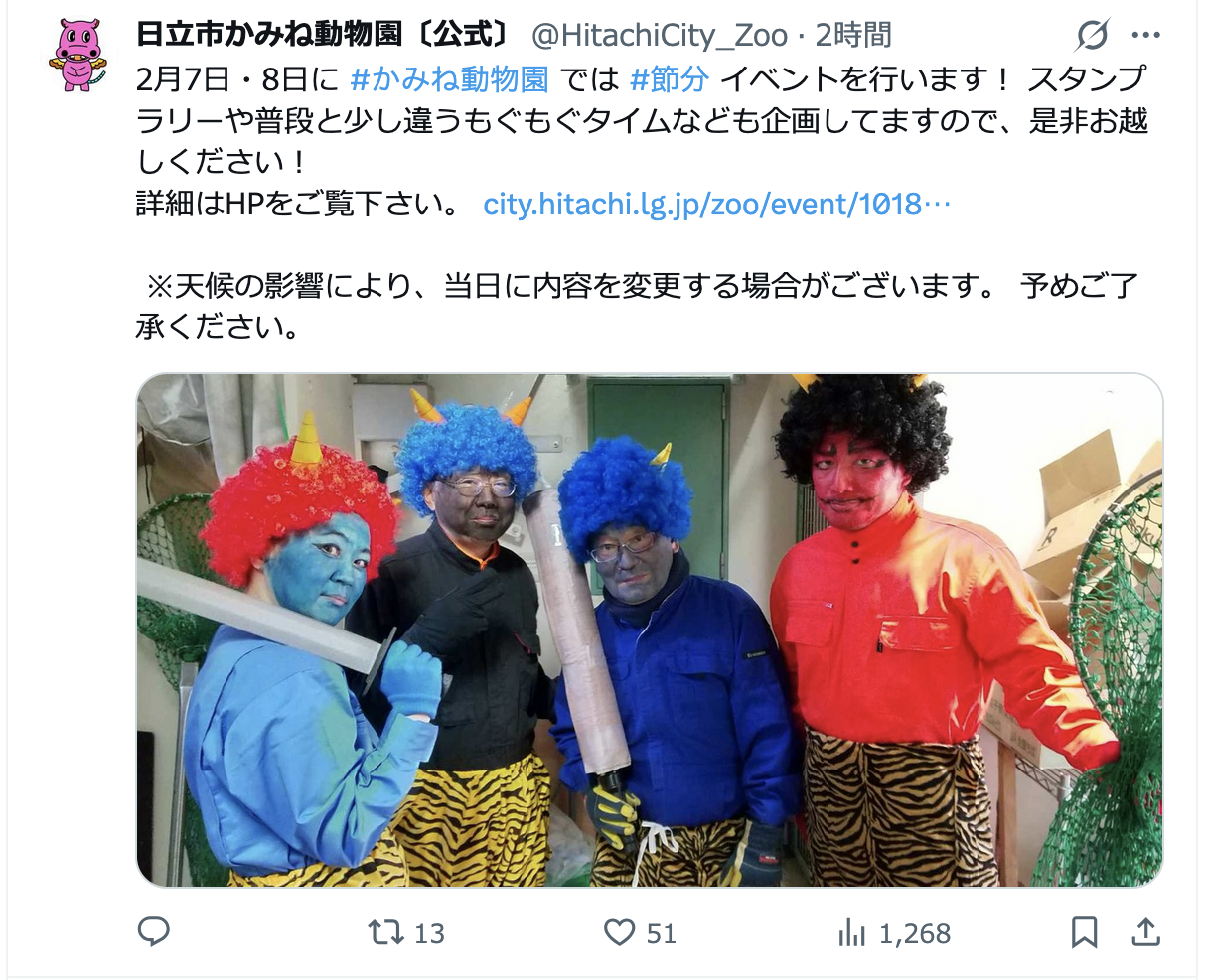Open the #節分 hashtag
Image resolution: width=1205 pixels, height=980 pixels.
(669, 77)
